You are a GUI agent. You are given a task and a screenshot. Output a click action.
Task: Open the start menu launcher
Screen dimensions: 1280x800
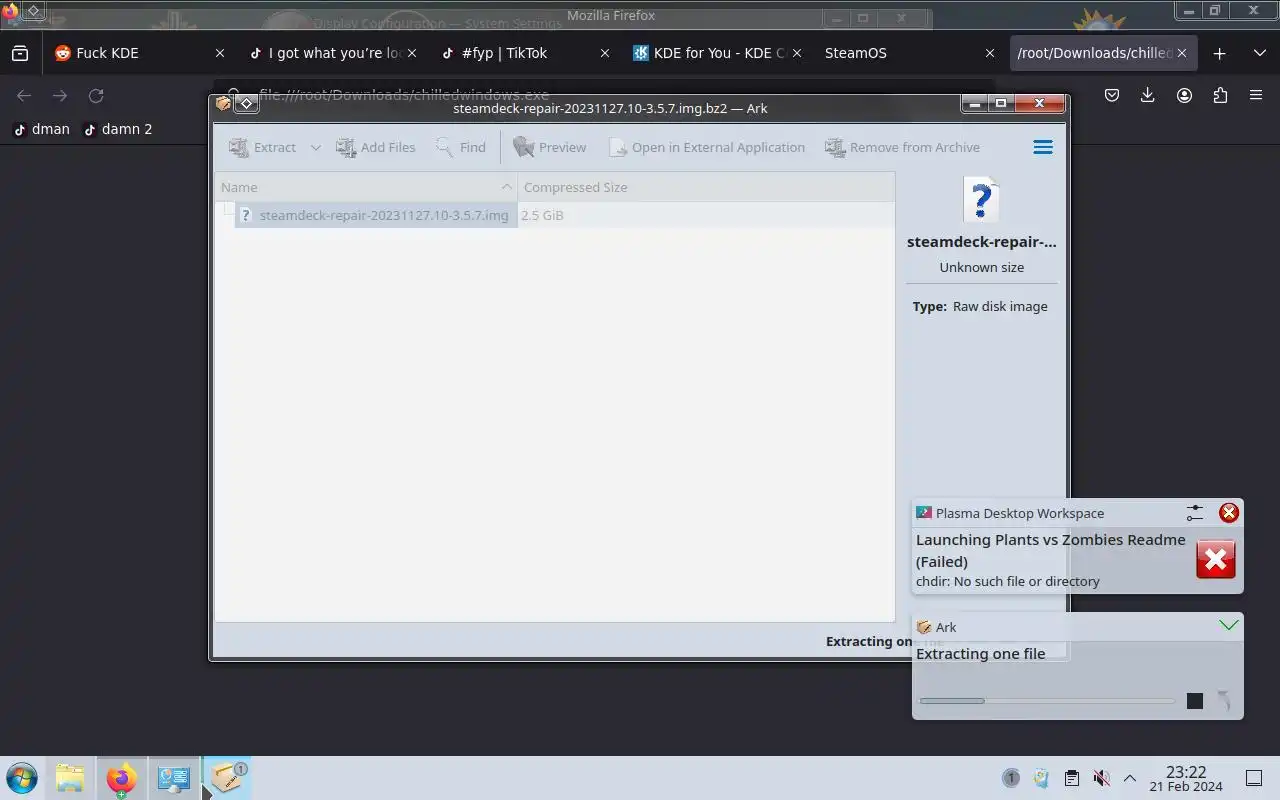pos(21,778)
